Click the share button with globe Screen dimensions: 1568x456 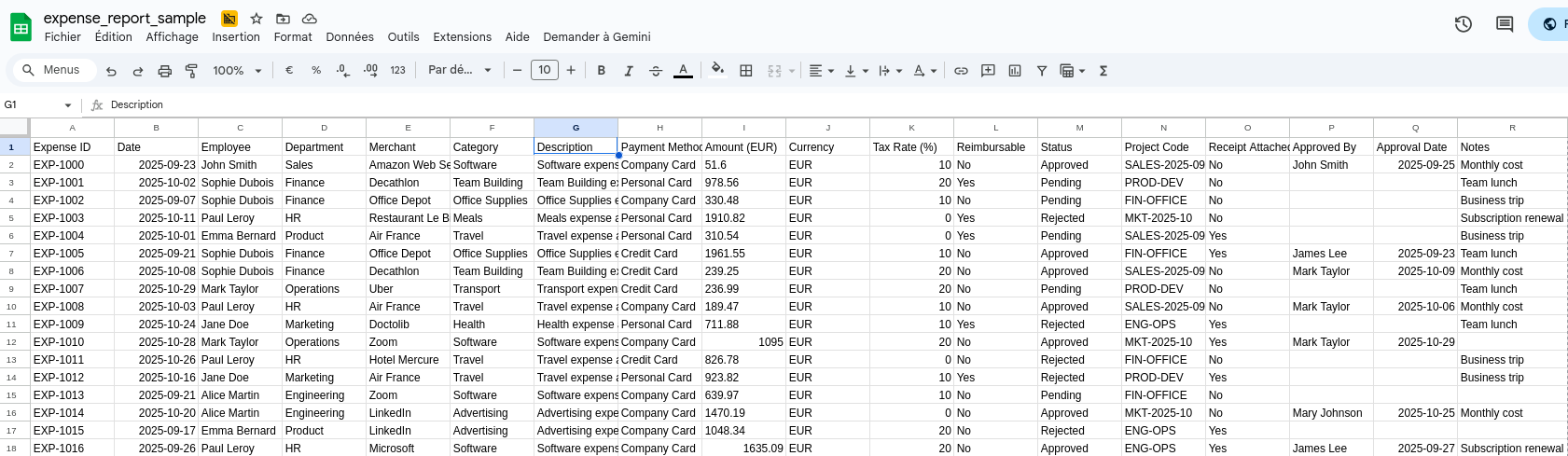[x=1548, y=24]
